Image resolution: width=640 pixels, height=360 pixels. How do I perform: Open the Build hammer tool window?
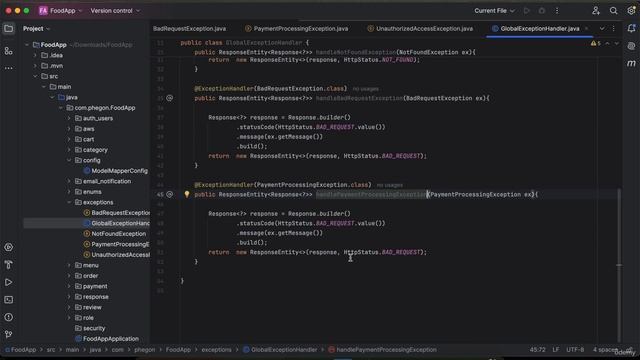point(9,264)
